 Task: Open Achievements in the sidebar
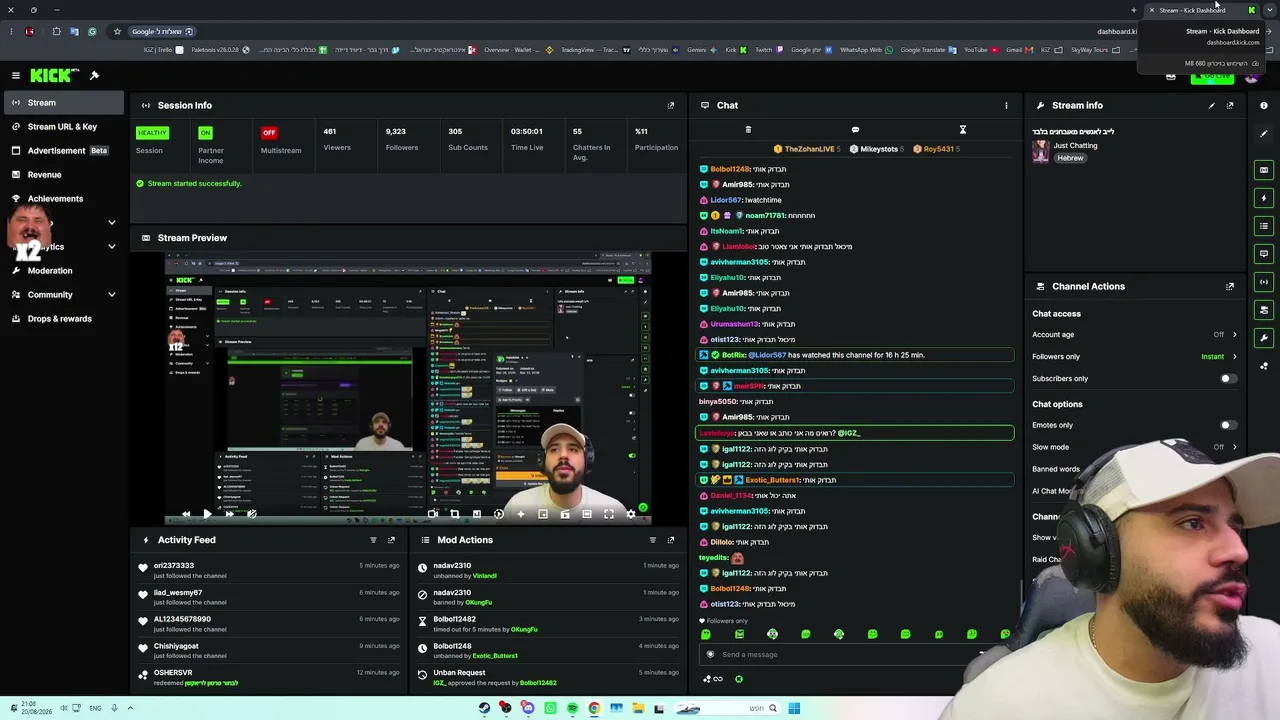[x=63, y=199]
